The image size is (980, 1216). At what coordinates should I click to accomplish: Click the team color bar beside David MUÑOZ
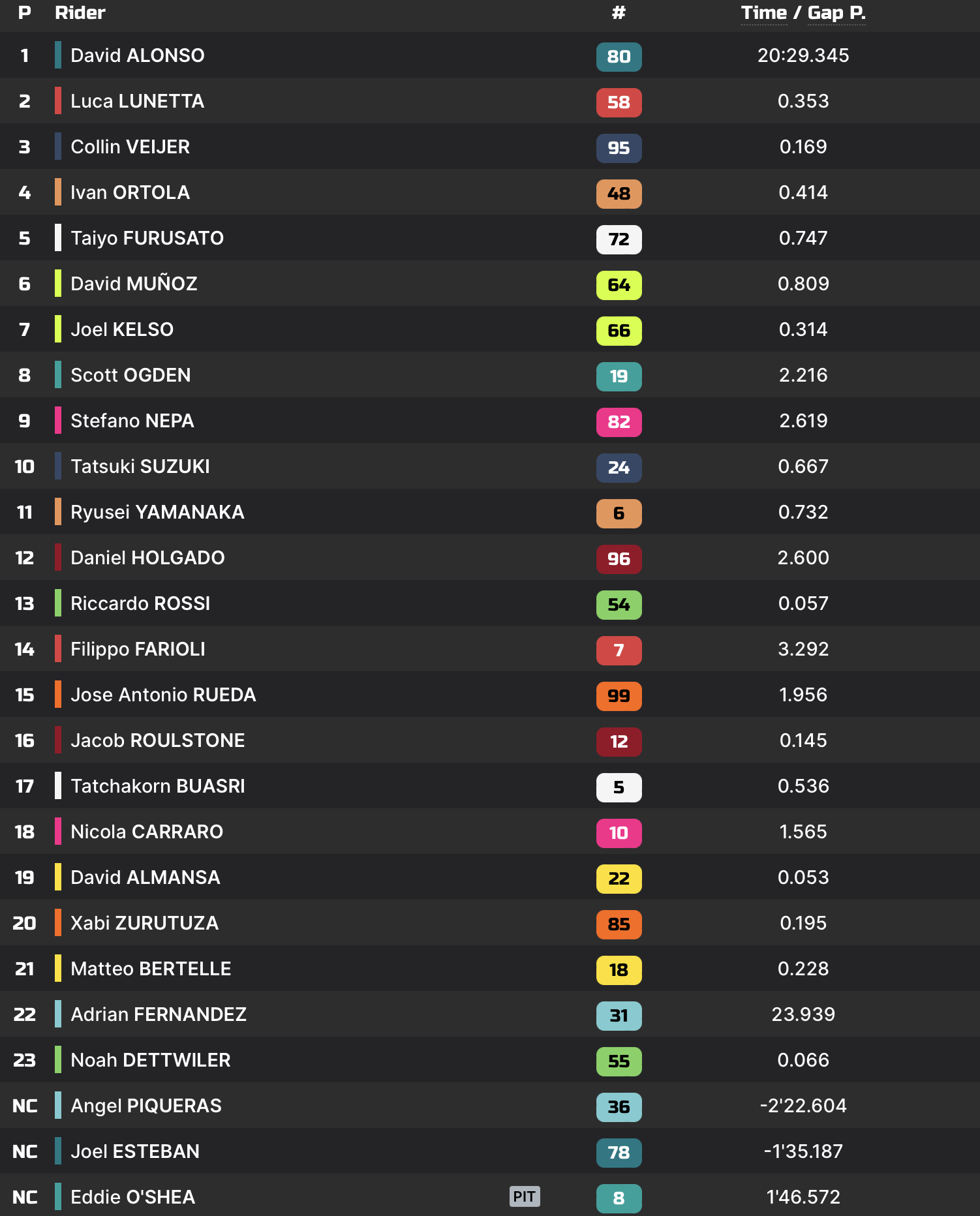58,284
